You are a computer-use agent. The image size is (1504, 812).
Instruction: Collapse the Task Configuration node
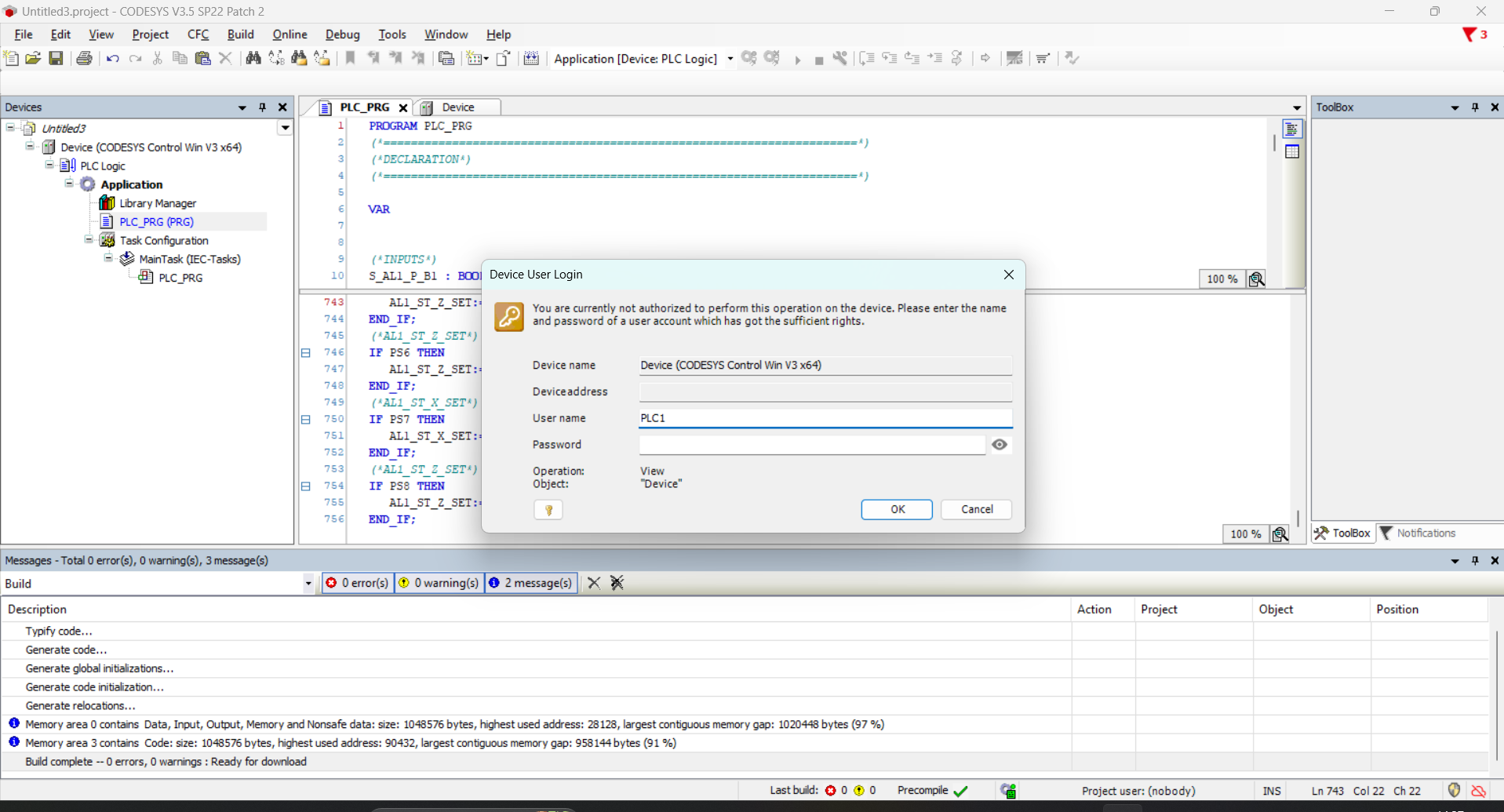[89, 239]
